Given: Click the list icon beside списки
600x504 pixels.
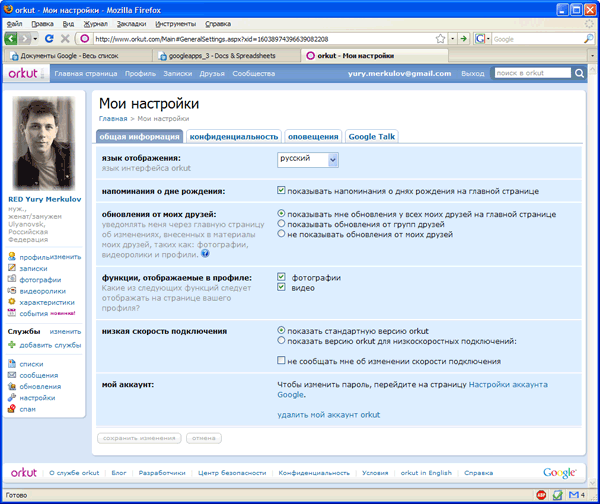Looking at the screenshot, I should pos(12,364).
